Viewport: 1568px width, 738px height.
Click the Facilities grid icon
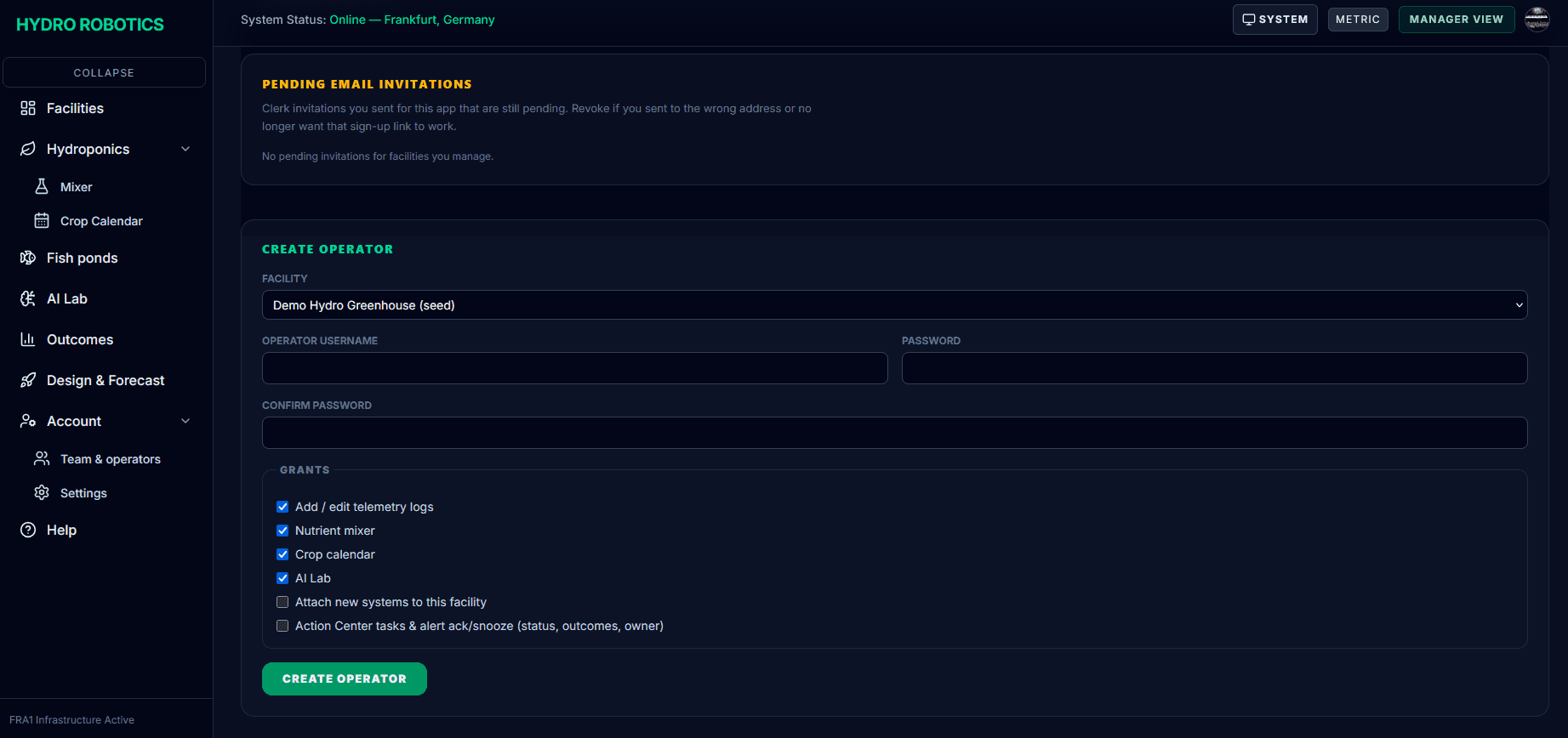(28, 108)
